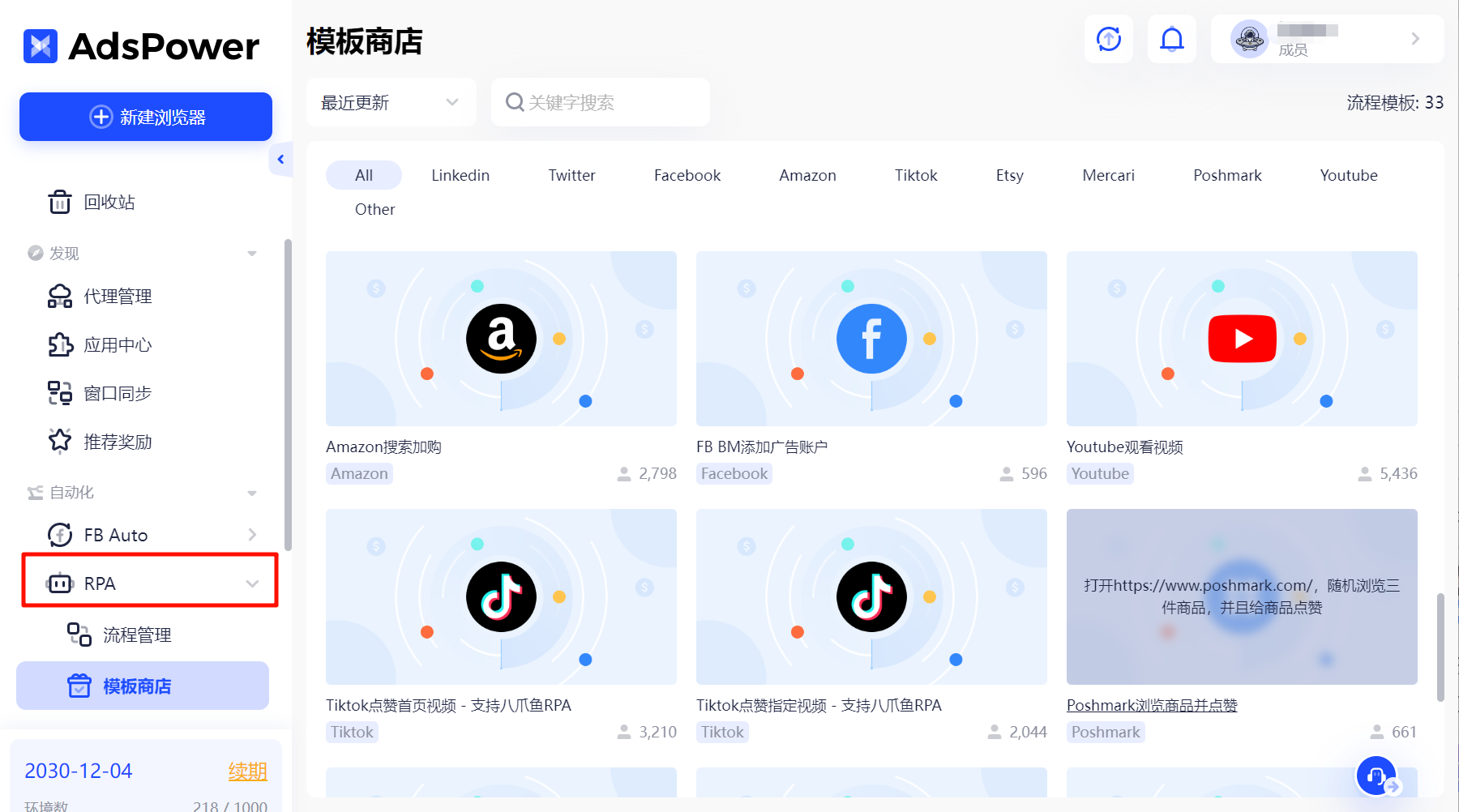Viewport: 1459px width, 812px height.
Task: Open the Poshmark浏览商品并点赞 link
Action: tap(1152, 705)
